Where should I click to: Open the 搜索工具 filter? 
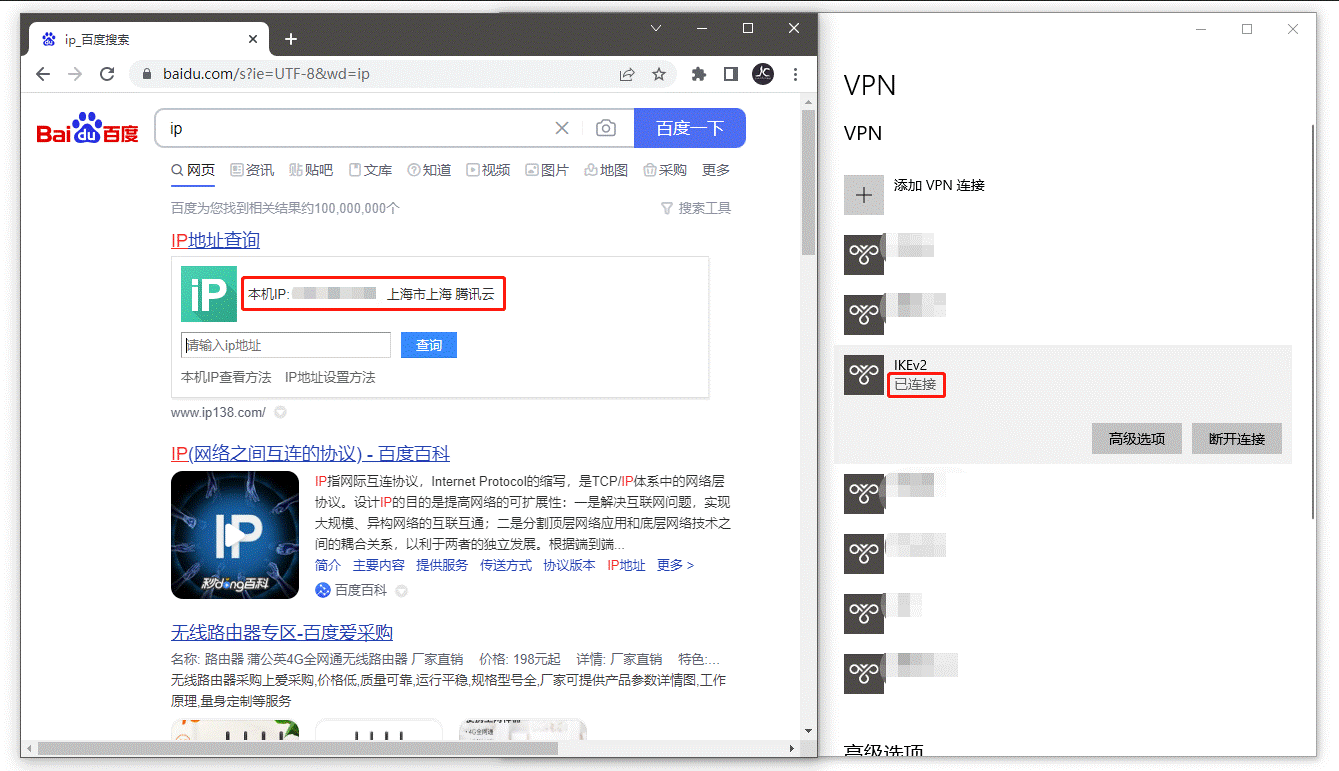point(696,208)
